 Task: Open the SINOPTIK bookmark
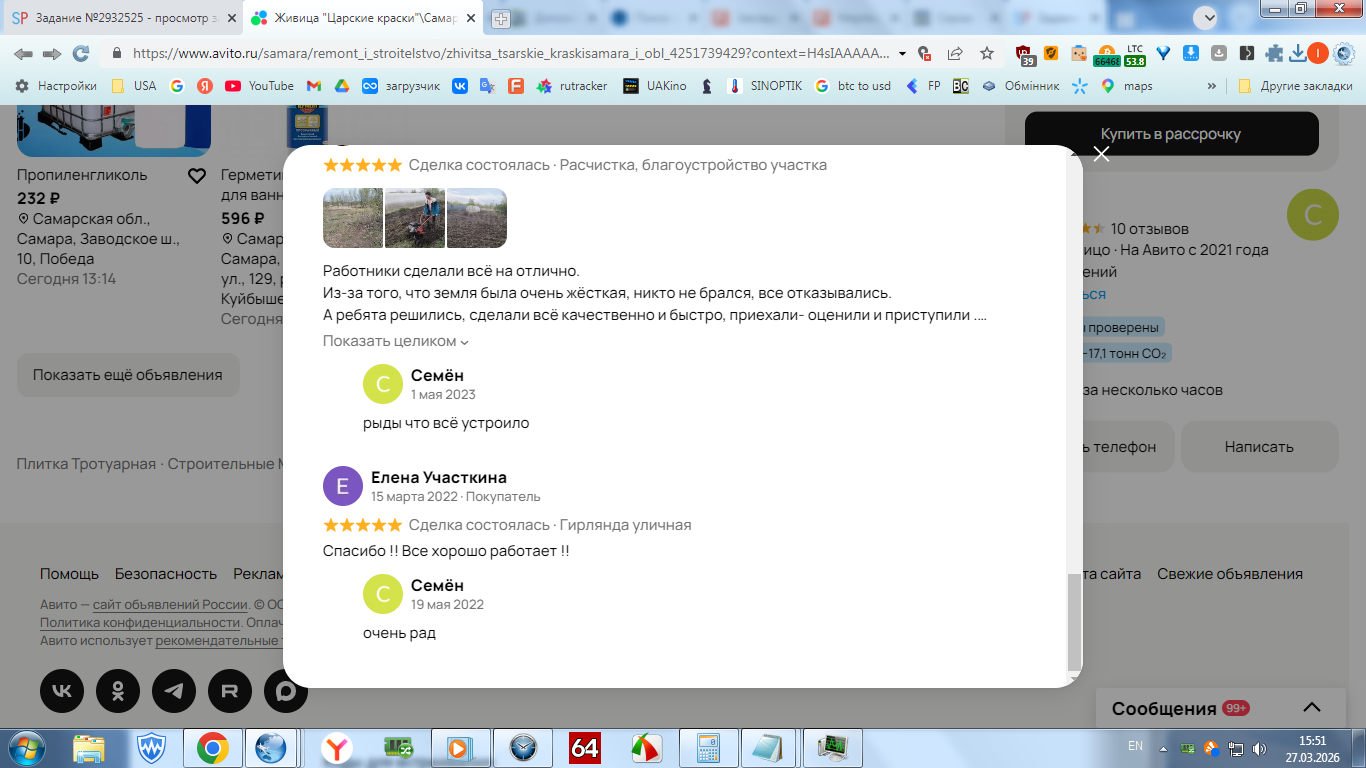[764, 86]
